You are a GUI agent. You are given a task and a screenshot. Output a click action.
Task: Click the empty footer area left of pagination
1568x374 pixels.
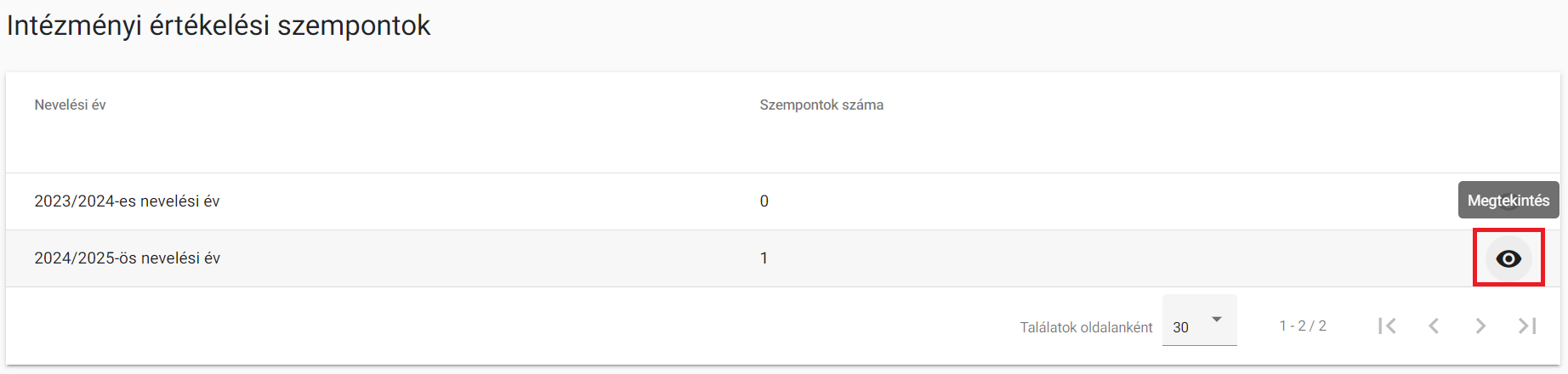(x=510, y=326)
